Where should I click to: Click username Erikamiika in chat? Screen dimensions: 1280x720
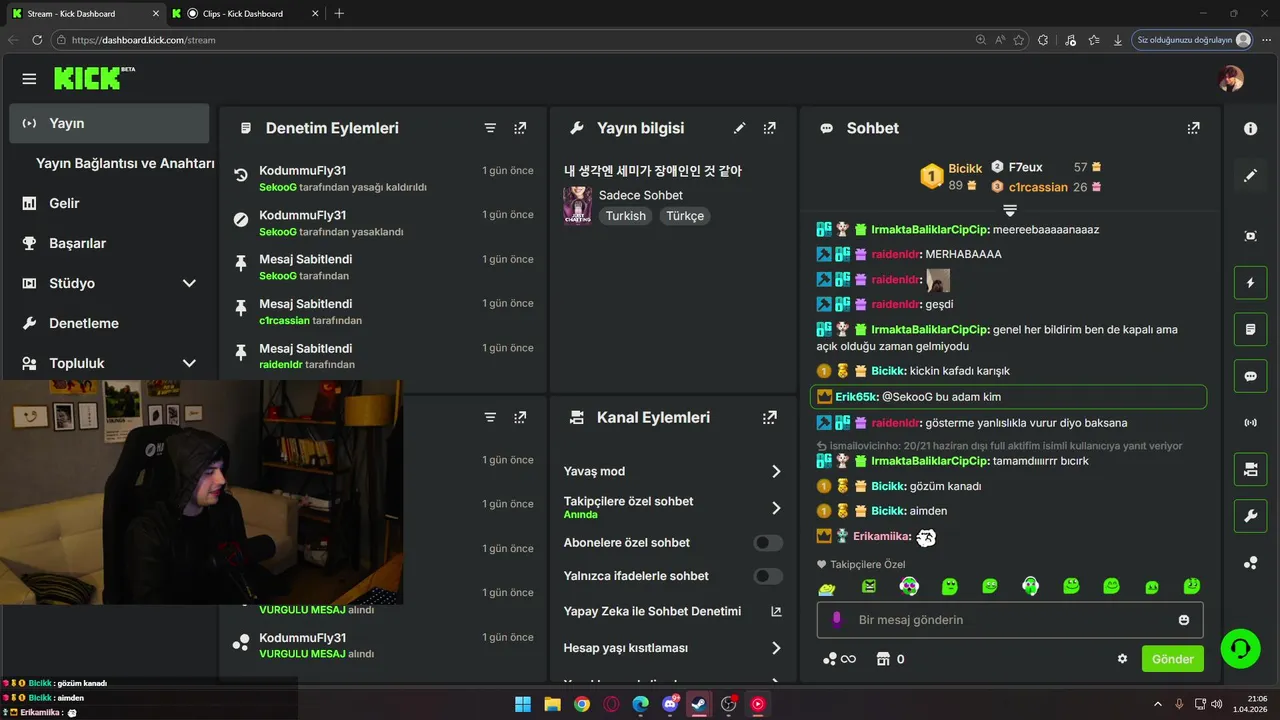[882, 537]
